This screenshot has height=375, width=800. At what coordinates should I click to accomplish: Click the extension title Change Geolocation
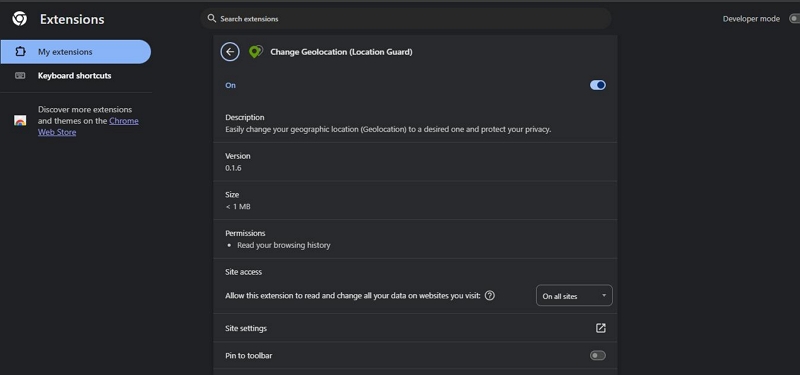[x=341, y=52]
